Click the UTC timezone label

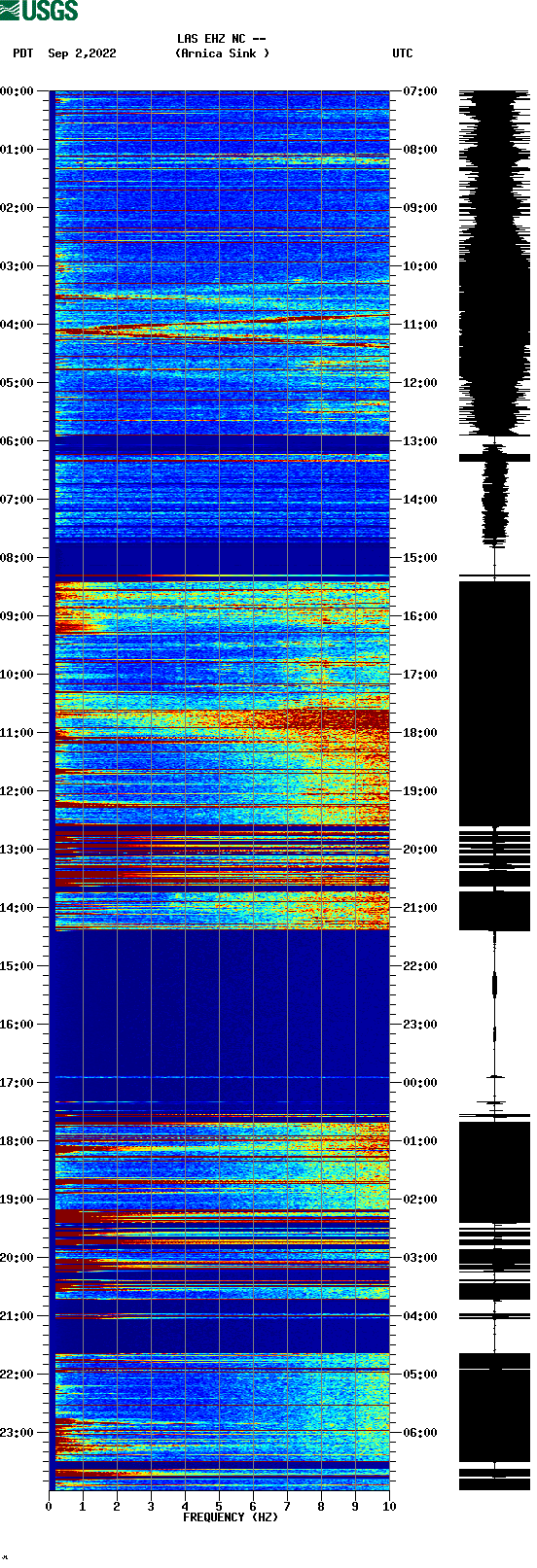(403, 53)
